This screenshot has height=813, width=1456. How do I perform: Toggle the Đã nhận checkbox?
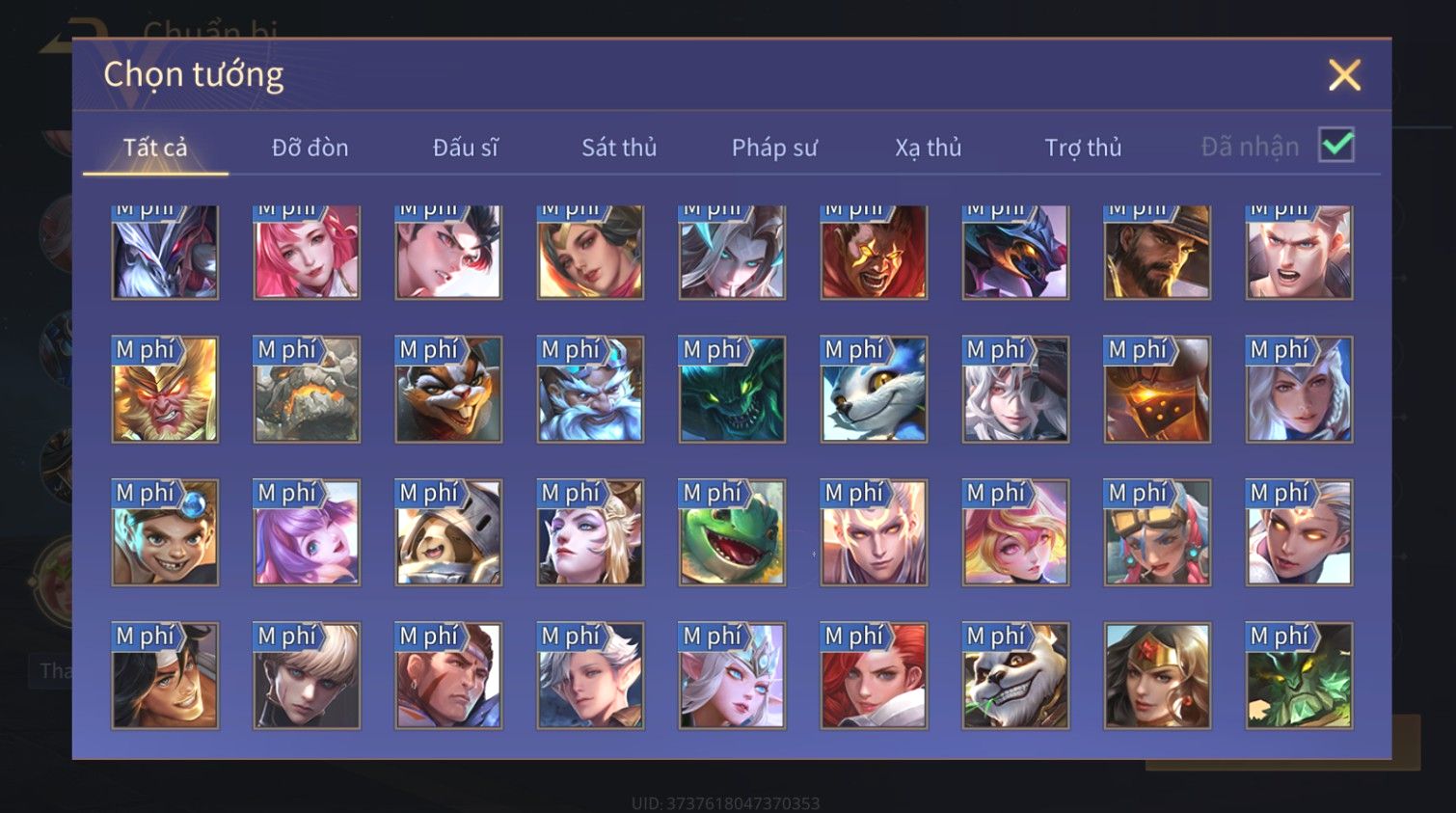point(1336,145)
